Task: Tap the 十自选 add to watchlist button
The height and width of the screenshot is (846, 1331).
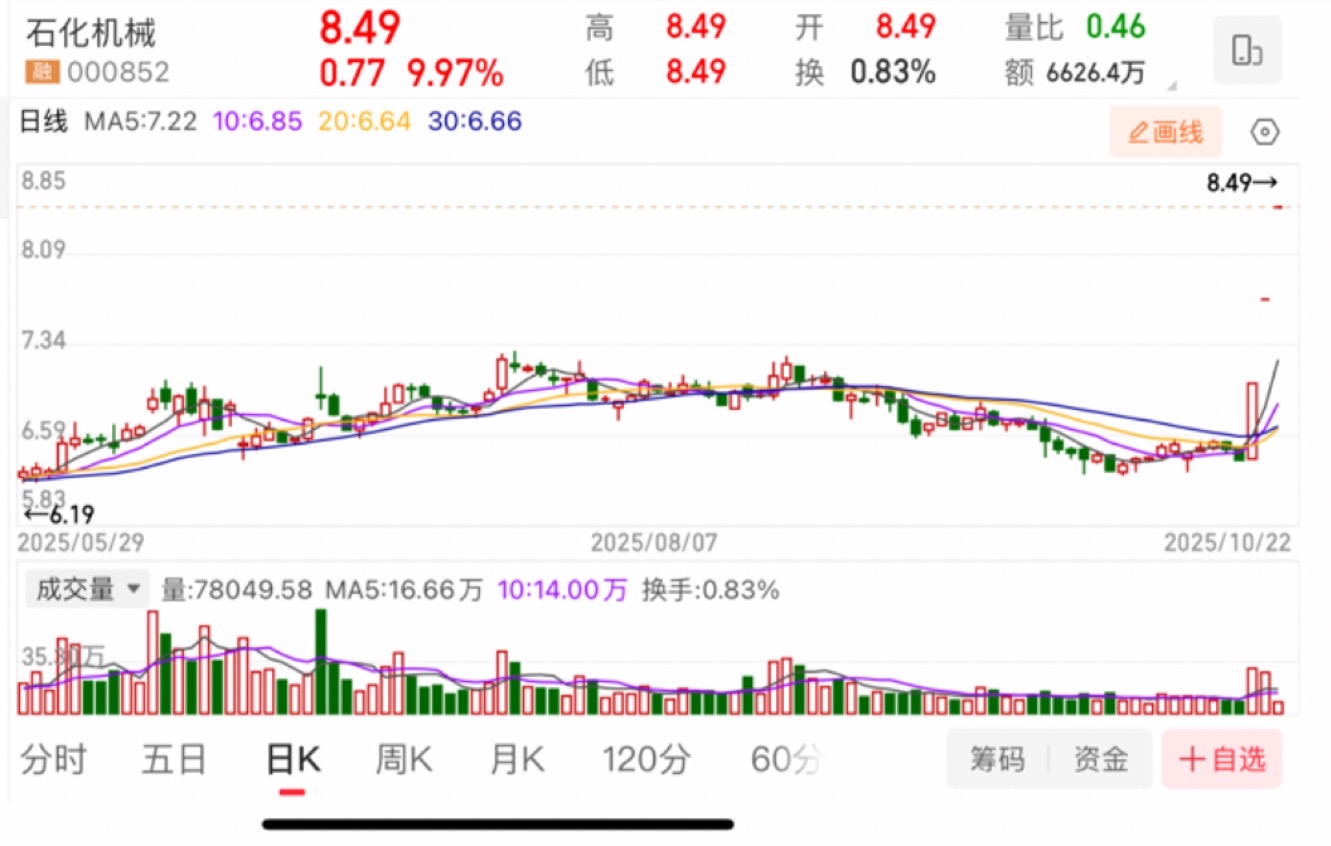Action: [1222, 760]
